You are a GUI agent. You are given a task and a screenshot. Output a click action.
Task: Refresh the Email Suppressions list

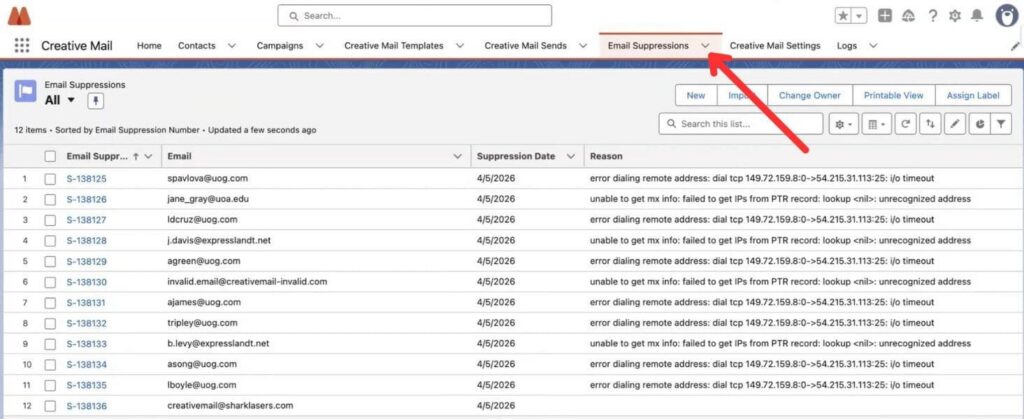pos(905,124)
